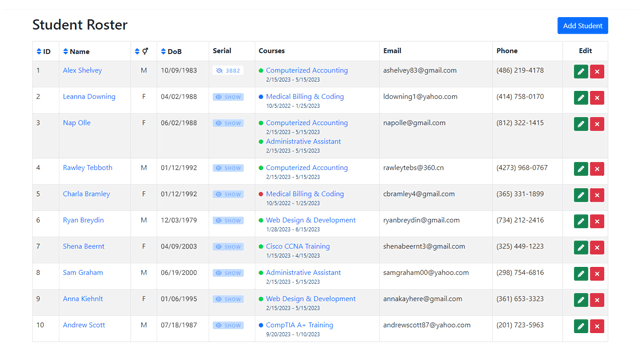The image size is (640, 360).
Task: Delete Andrew Scott with red X icon
Action: (x=597, y=326)
